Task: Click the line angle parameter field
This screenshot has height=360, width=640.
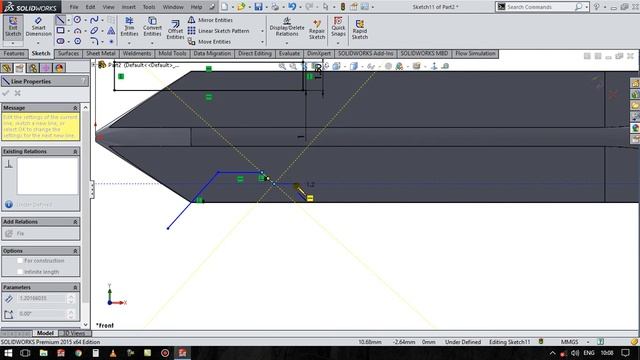Action: coord(41,314)
